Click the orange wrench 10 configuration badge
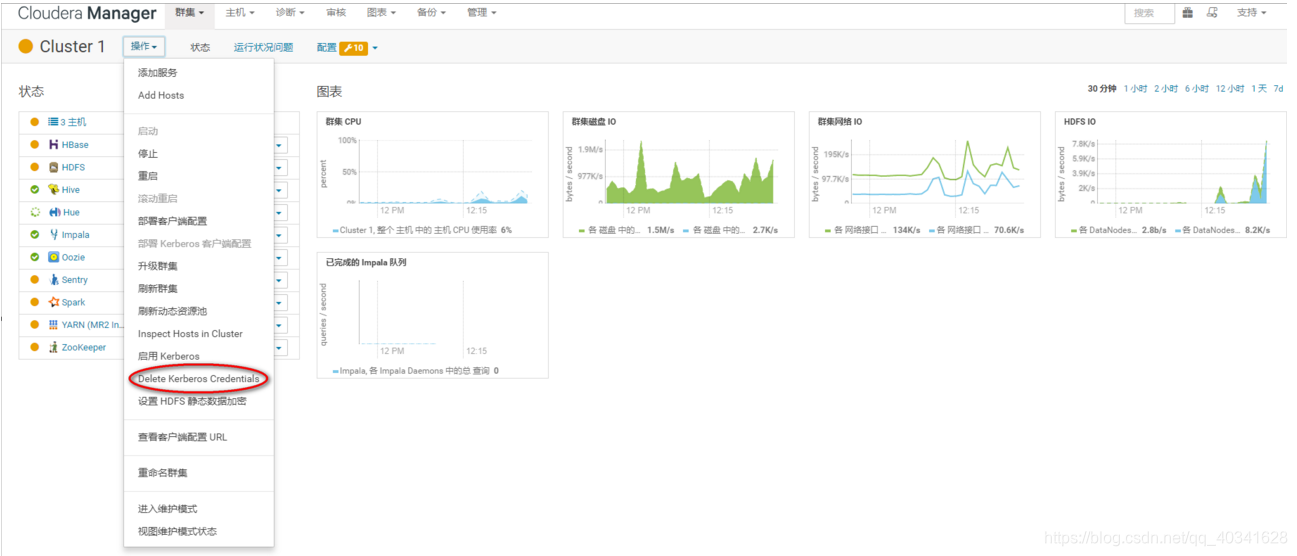 354,48
